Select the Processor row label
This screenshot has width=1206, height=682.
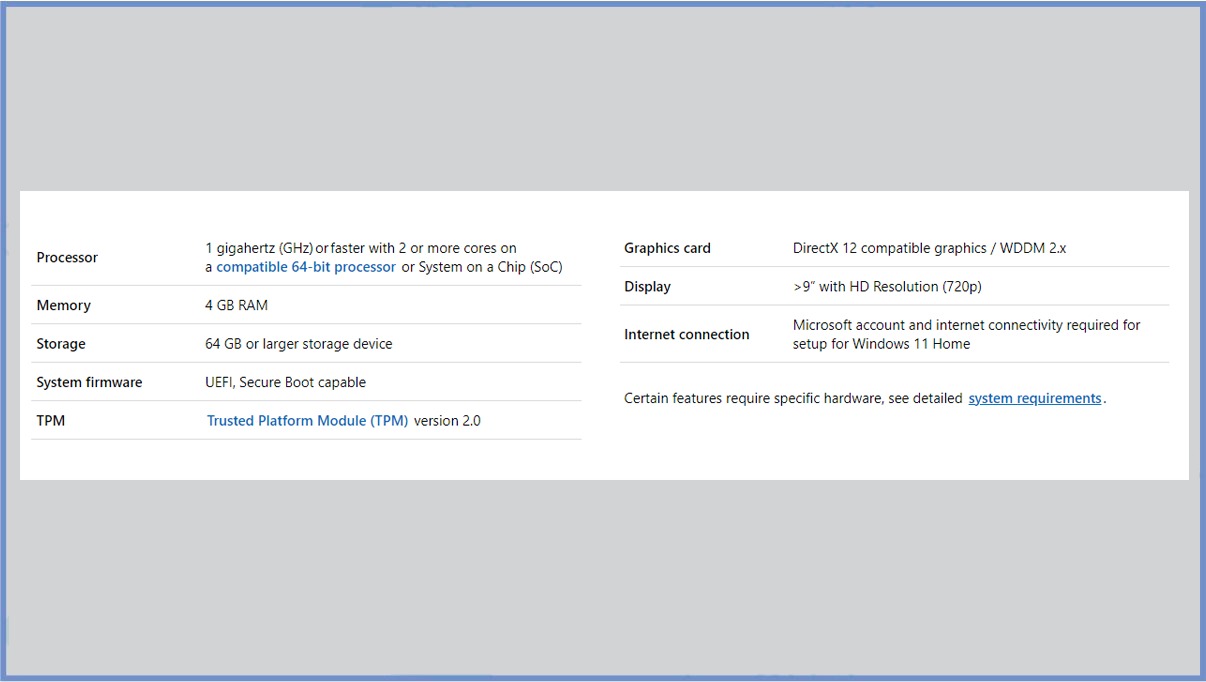pyautogui.click(x=67, y=258)
